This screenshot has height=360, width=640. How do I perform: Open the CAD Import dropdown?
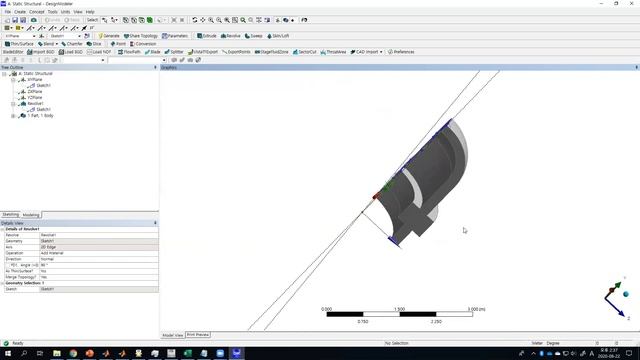[367, 52]
